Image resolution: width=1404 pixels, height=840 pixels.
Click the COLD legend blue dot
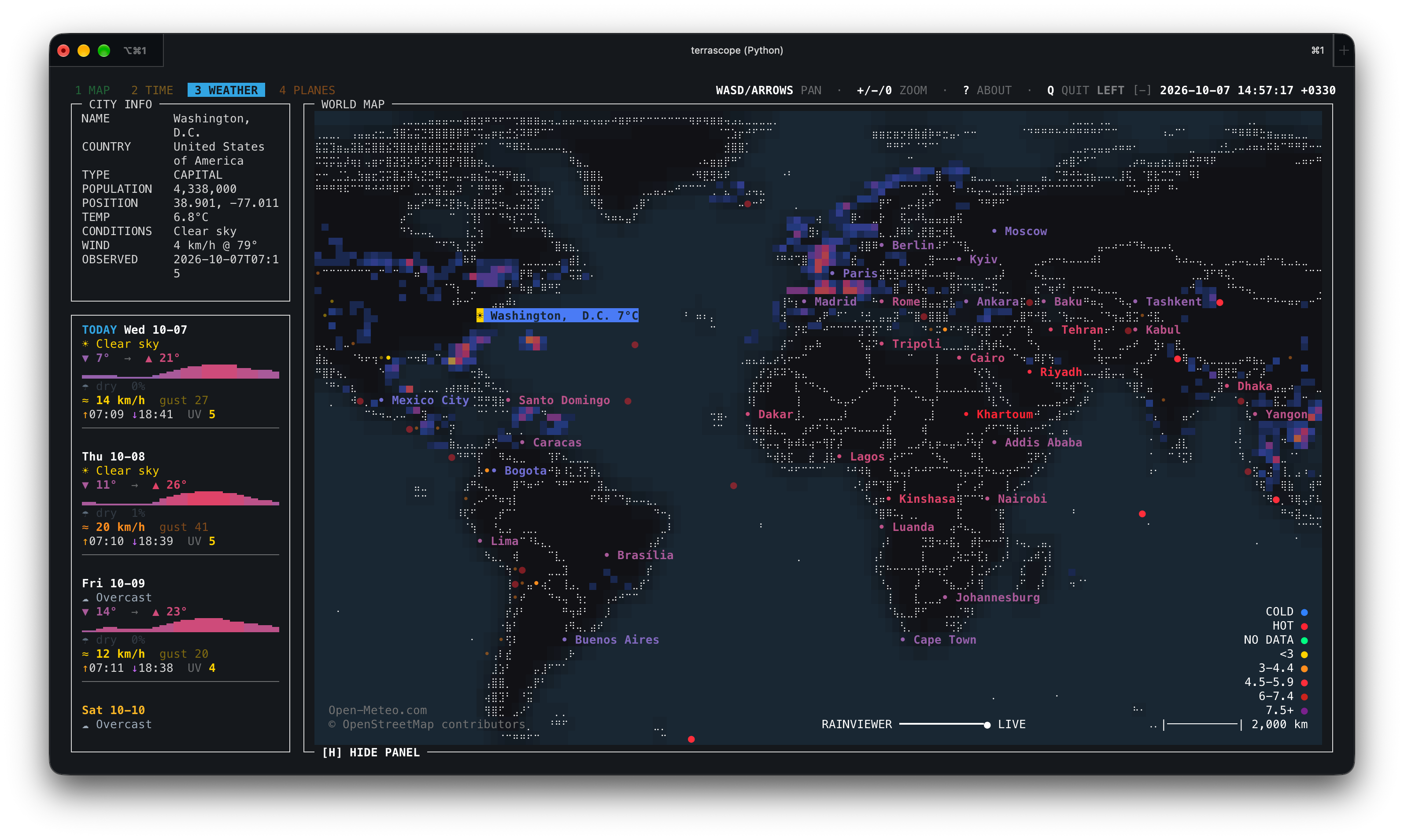pos(1304,612)
